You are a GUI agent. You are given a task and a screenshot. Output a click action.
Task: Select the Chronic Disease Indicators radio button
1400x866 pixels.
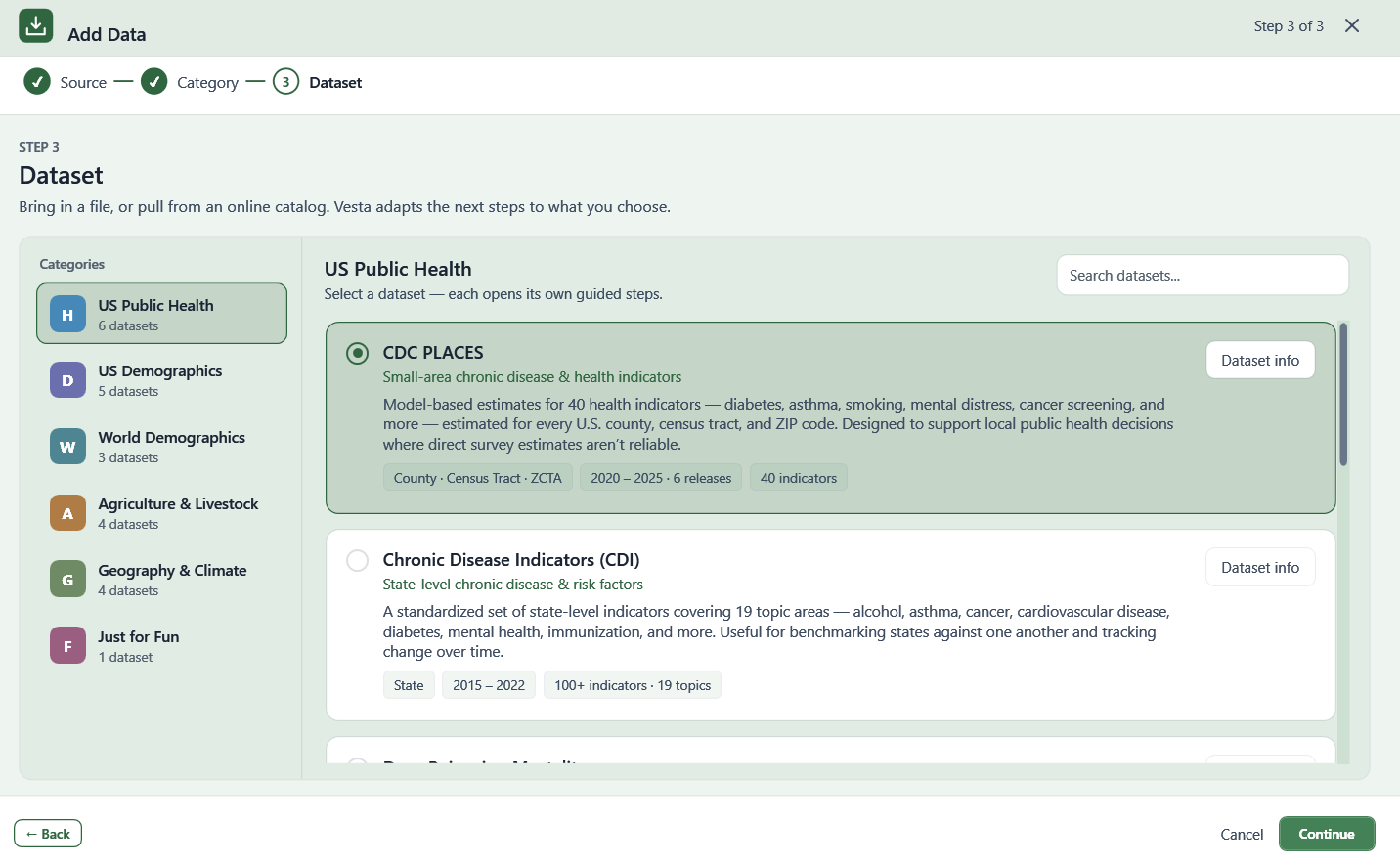pyautogui.click(x=358, y=560)
